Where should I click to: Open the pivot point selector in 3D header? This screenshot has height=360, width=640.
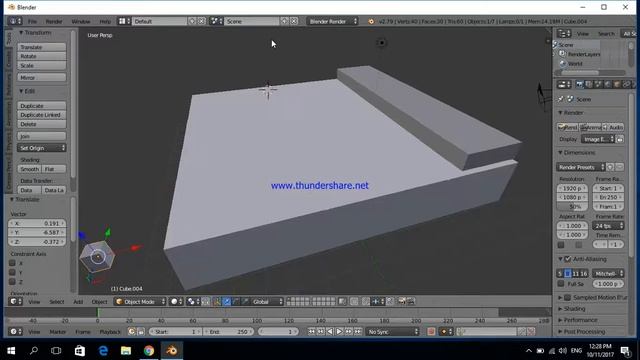click(193, 302)
